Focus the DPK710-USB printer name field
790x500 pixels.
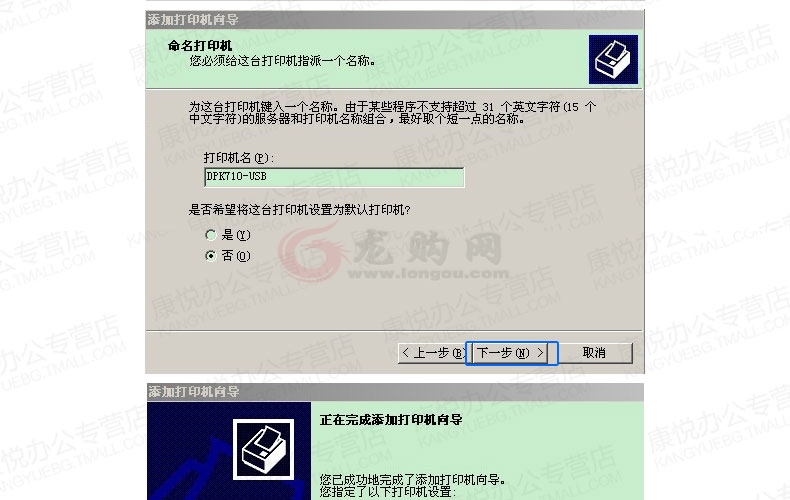pos(334,177)
